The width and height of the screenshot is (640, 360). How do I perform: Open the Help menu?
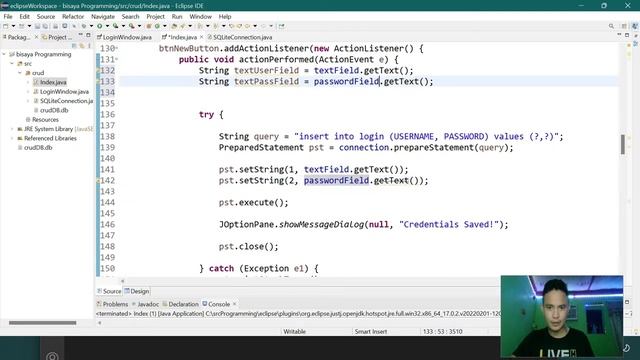pyautogui.click(x=225, y=16)
